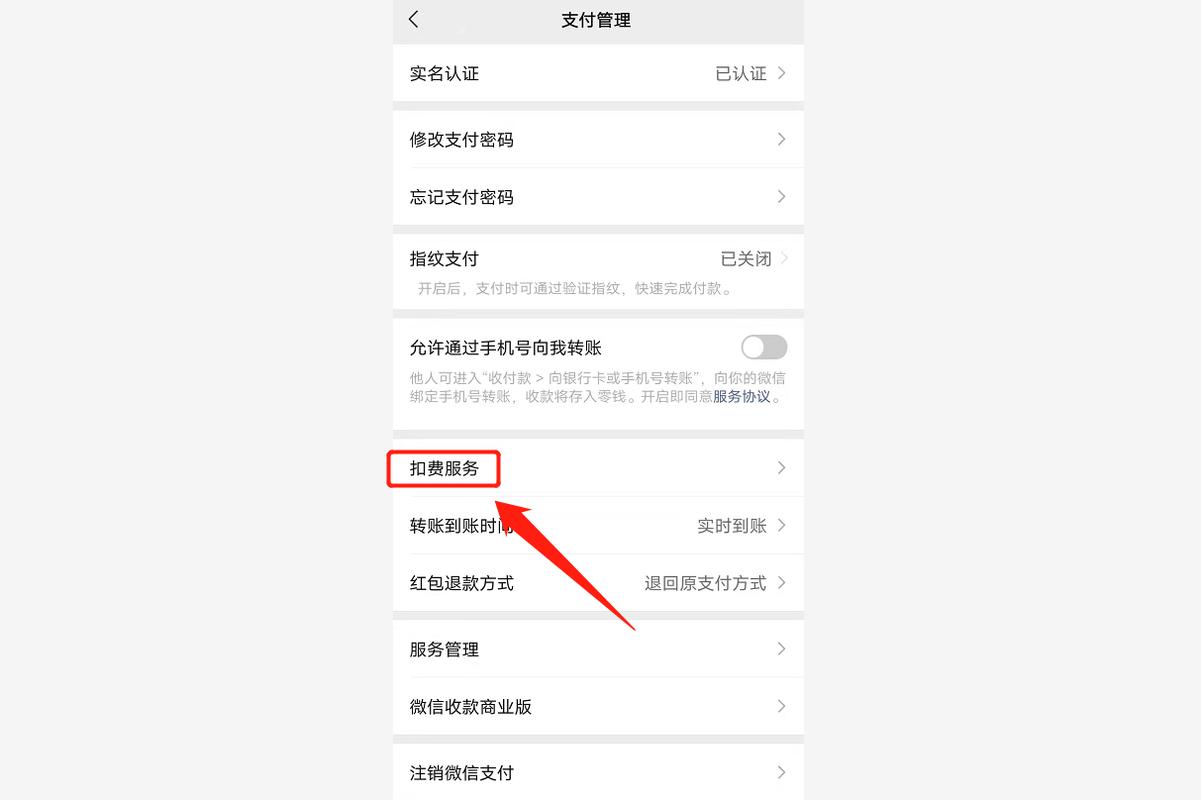Open 注销微信支付 option

point(598,772)
